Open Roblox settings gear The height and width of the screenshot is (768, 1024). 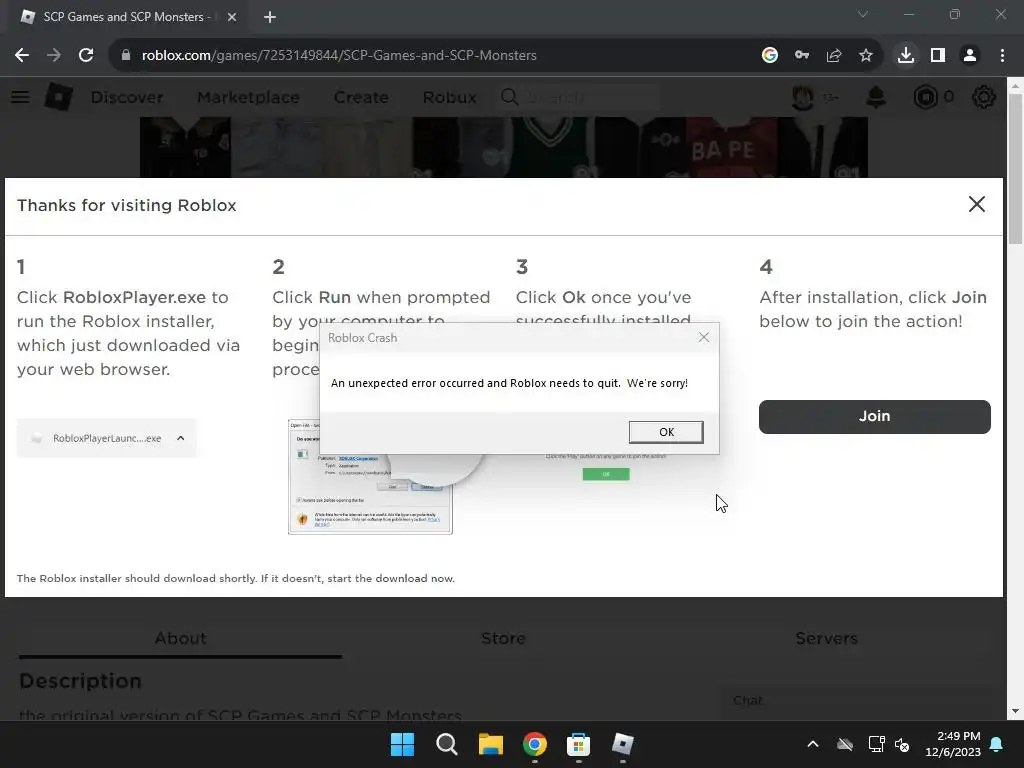[984, 97]
